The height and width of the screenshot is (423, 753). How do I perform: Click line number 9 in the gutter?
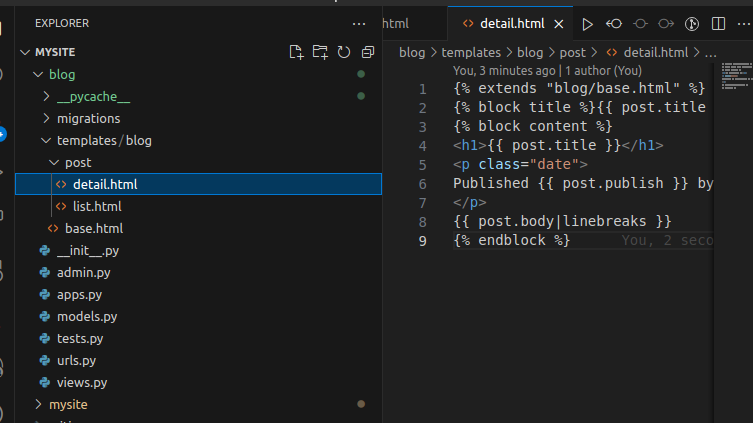422,241
